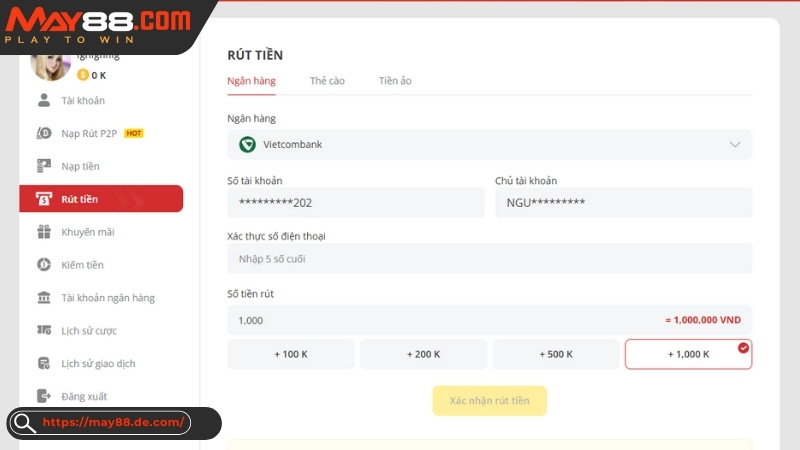Select the + 500 K amount button

coord(556,354)
